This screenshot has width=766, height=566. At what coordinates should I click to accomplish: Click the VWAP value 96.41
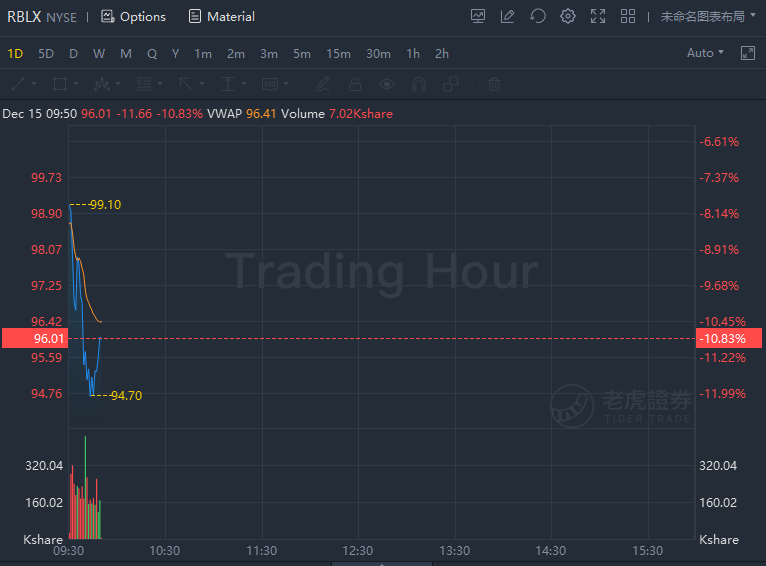point(261,114)
